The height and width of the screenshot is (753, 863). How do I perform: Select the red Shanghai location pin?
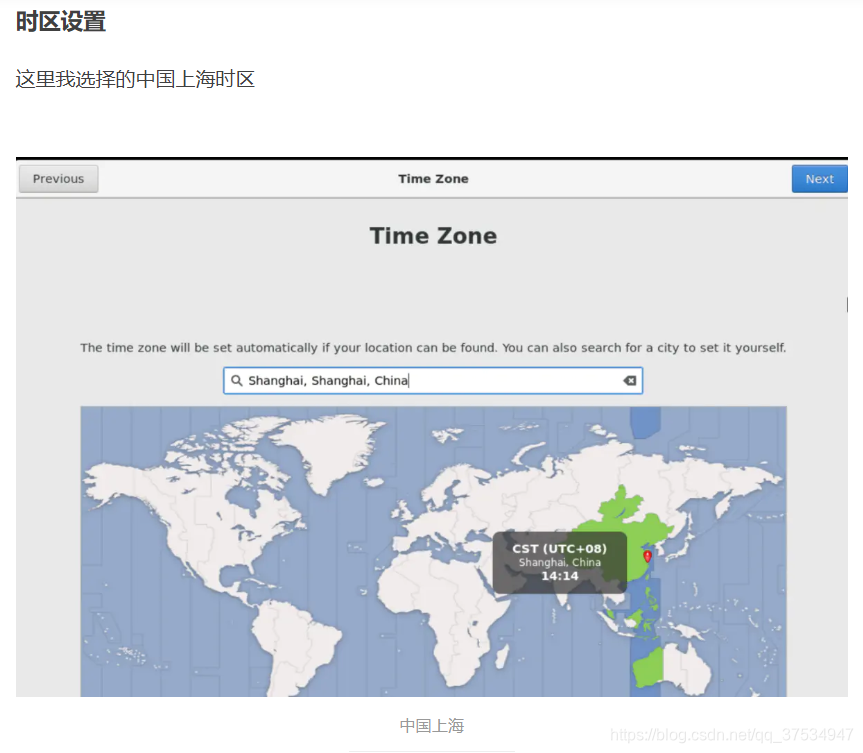pyautogui.click(x=647, y=556)
